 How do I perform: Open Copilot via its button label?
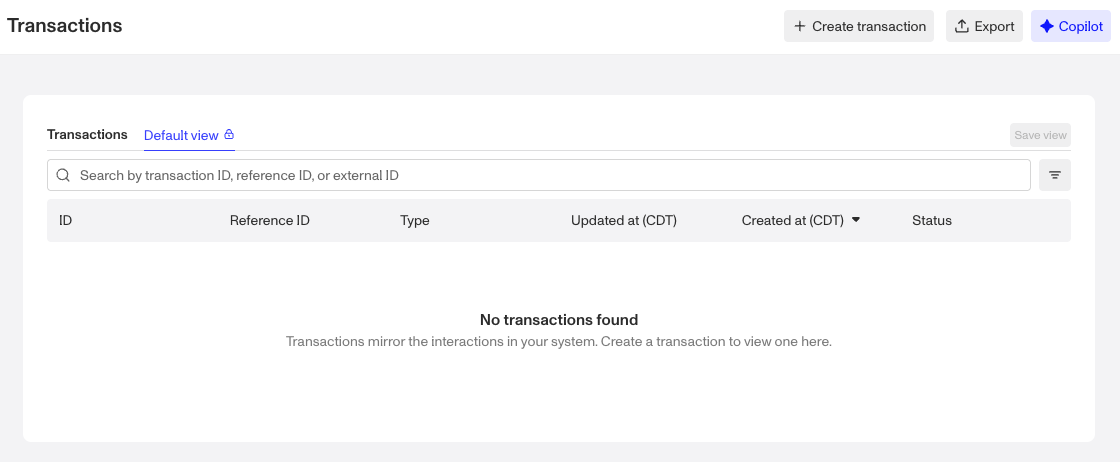1081,27
